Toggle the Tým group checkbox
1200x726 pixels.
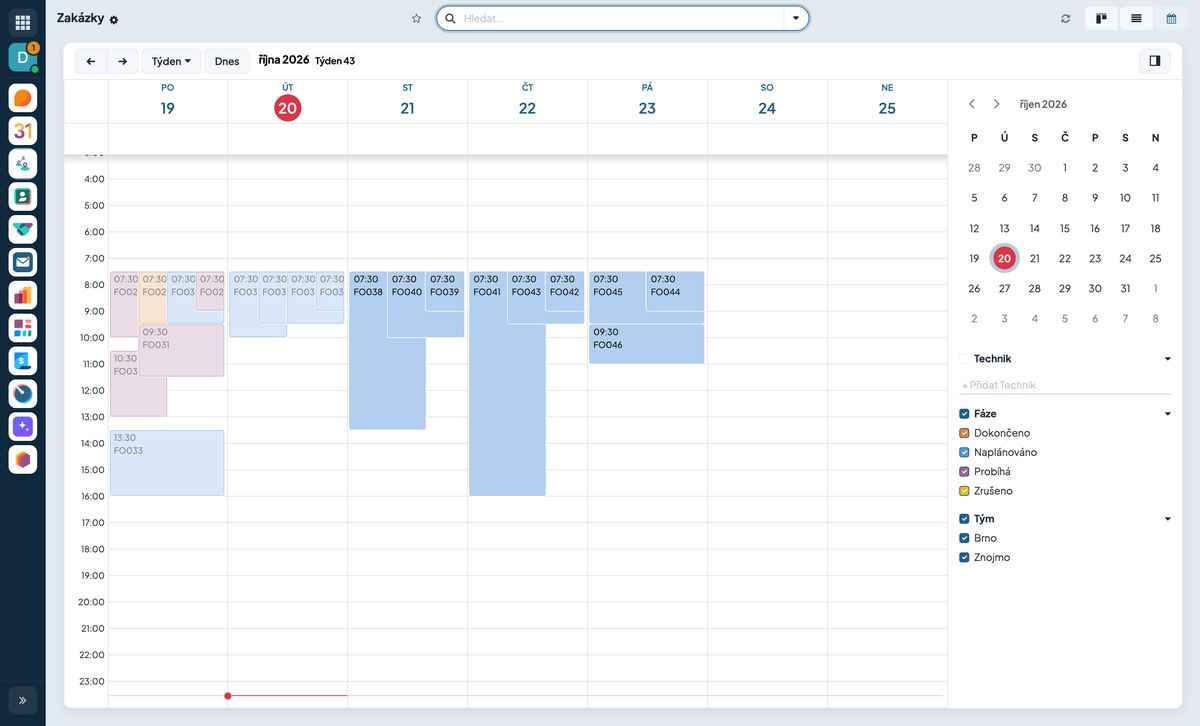point(964,519)
